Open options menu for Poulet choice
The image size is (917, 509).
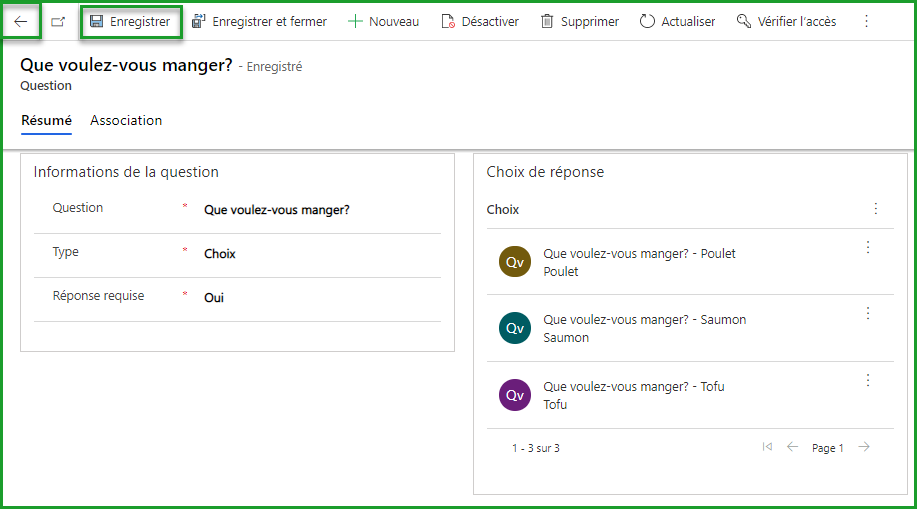867,247
